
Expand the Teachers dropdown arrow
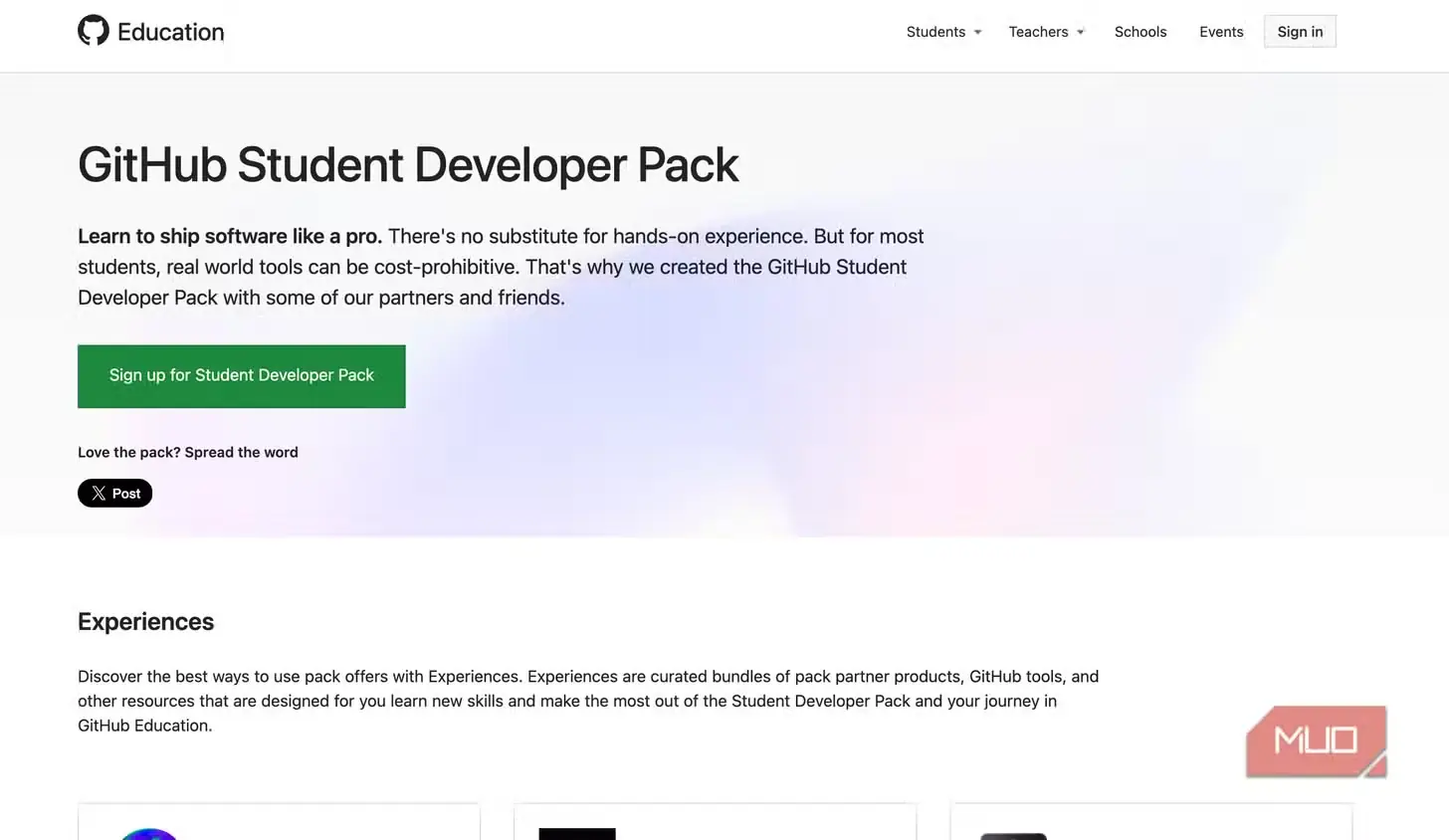1081,32
